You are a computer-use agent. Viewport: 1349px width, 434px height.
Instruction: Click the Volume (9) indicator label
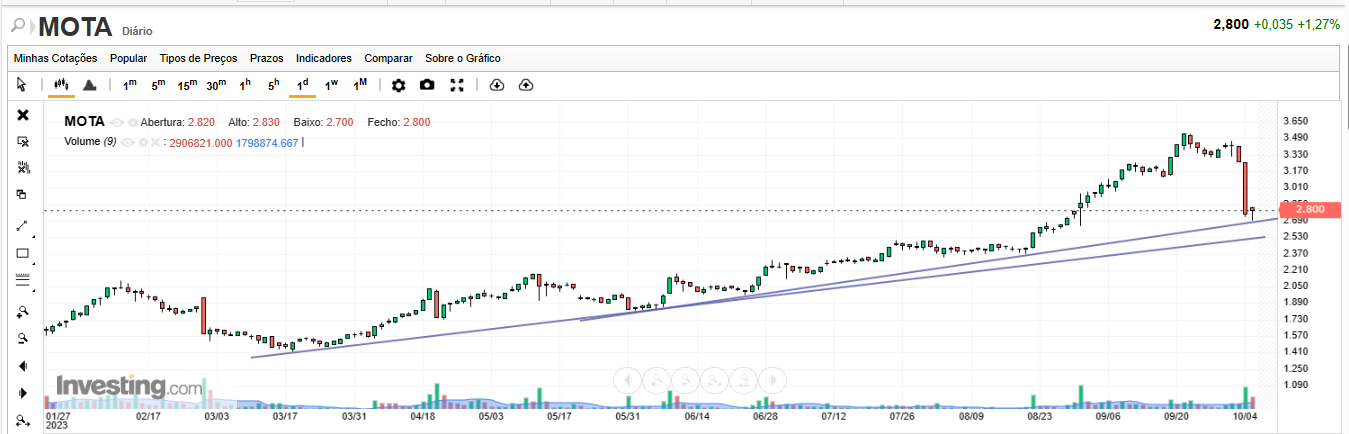[91, 142]
